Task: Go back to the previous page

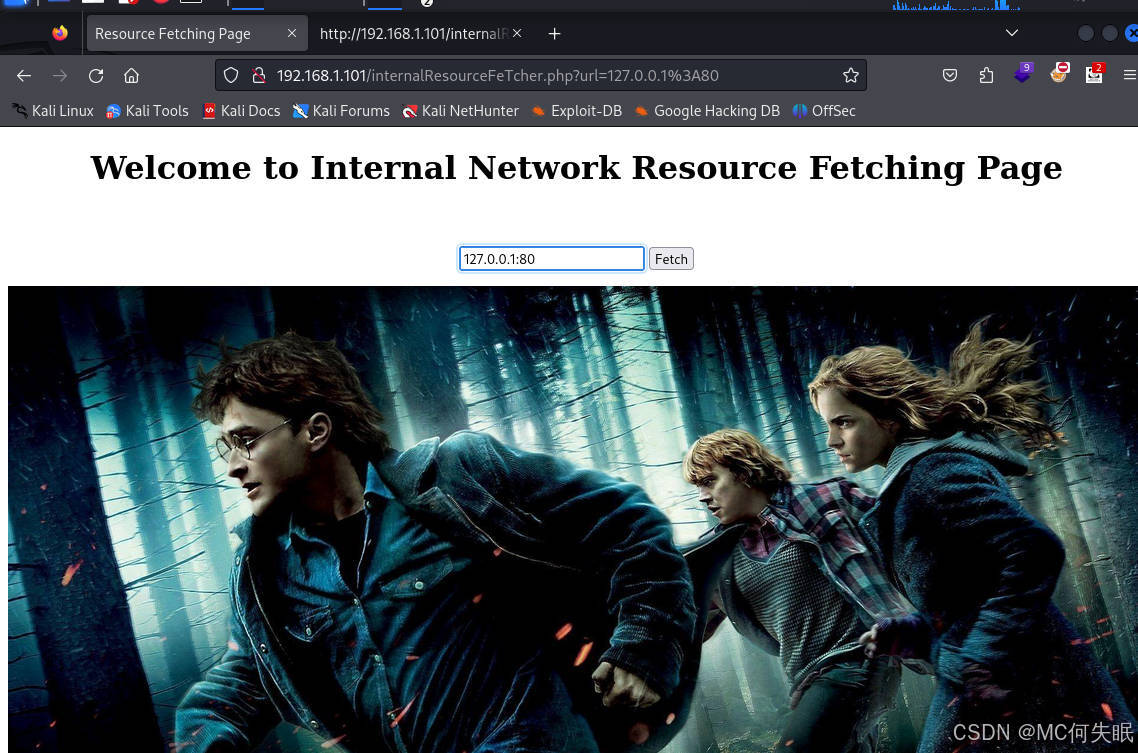Action: point(24,75)
